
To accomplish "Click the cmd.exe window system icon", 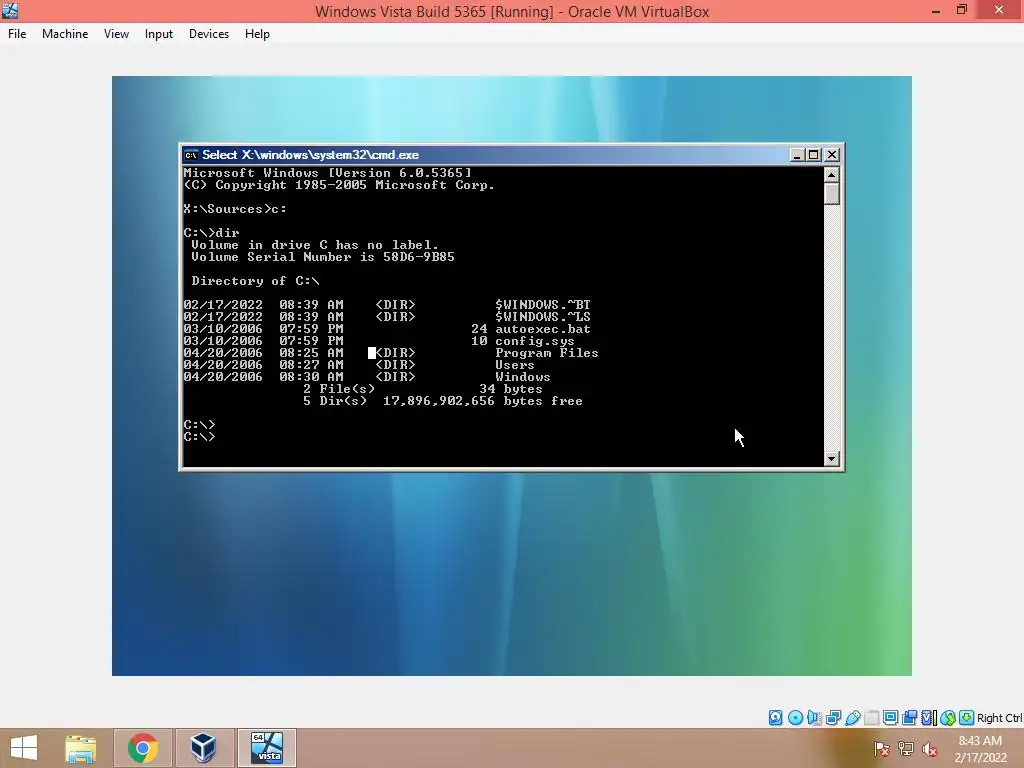I will click(191, 155).
